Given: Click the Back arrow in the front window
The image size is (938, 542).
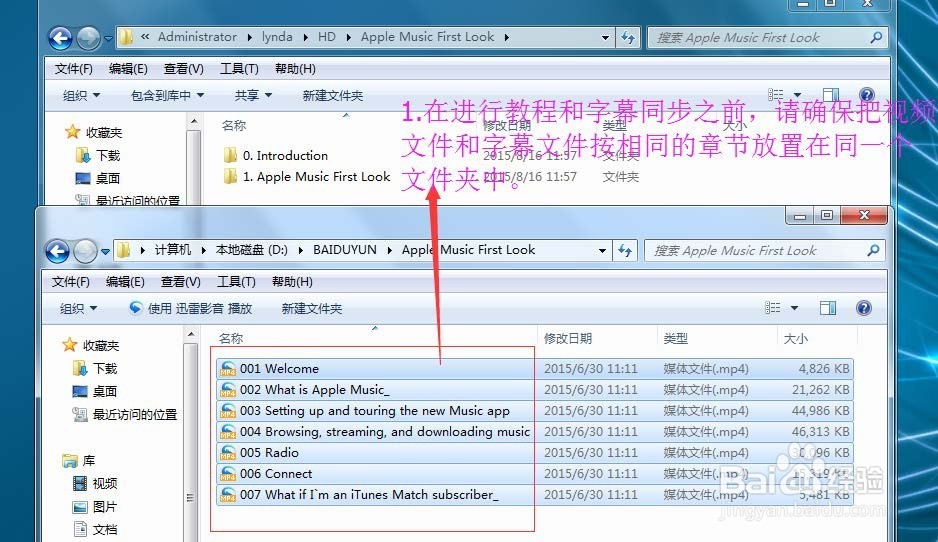Looking at the screenshot, I should [58, 251].
